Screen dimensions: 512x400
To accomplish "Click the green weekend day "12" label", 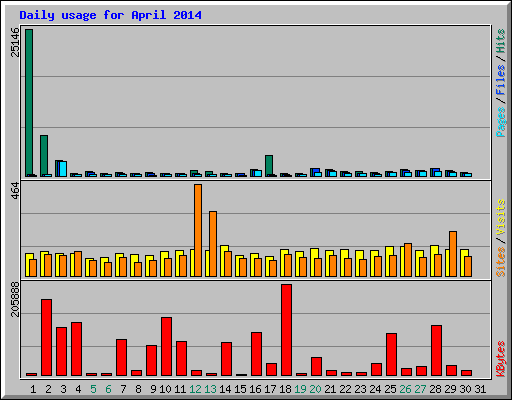I will [x=195, y=389].
